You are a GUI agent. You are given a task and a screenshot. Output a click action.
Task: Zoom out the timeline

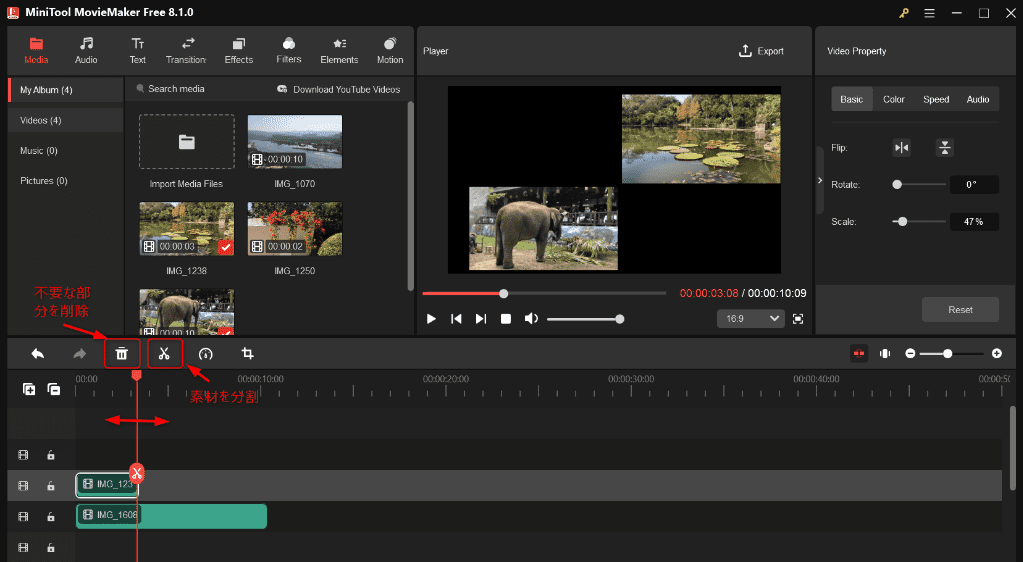[x=910, y=354]
